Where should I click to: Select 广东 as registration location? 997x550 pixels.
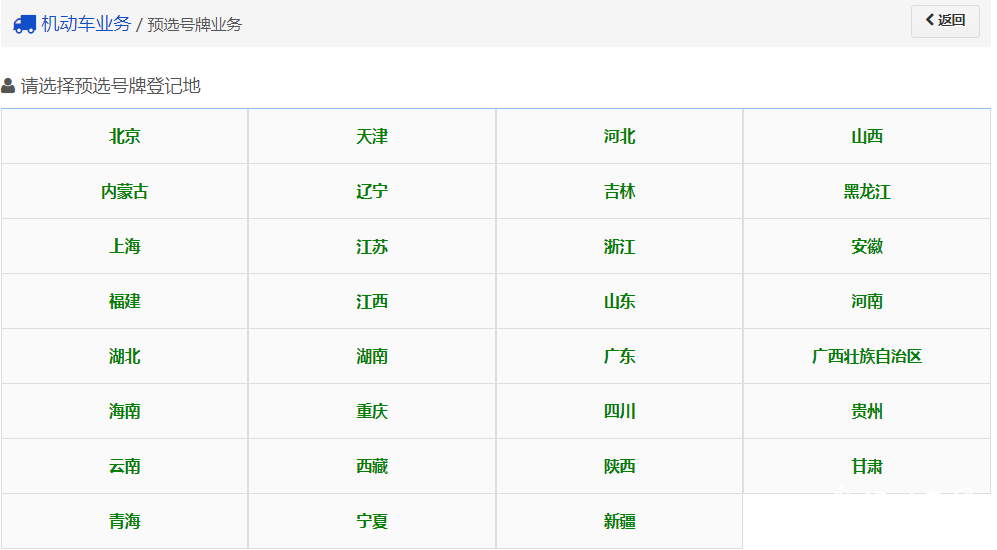pos(619,357)
